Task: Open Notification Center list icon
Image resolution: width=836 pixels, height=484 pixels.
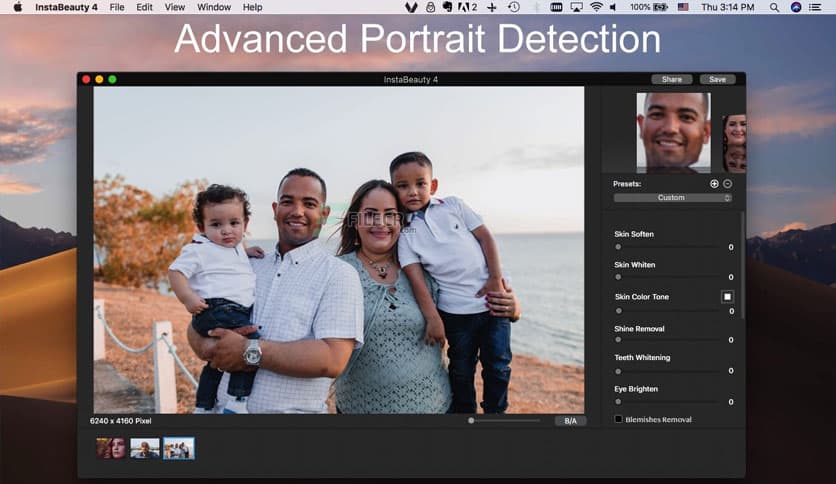Action: pyautogui.click(x=817, y=7)
